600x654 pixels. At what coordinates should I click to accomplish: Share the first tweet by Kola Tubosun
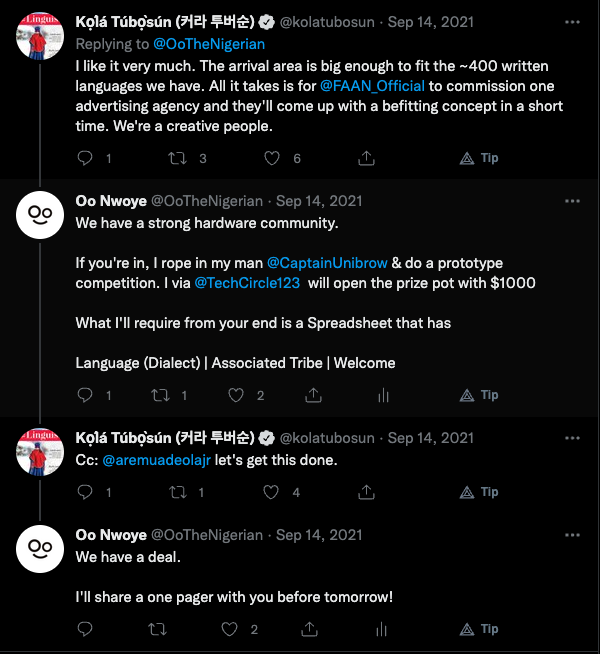click(366, 158)
